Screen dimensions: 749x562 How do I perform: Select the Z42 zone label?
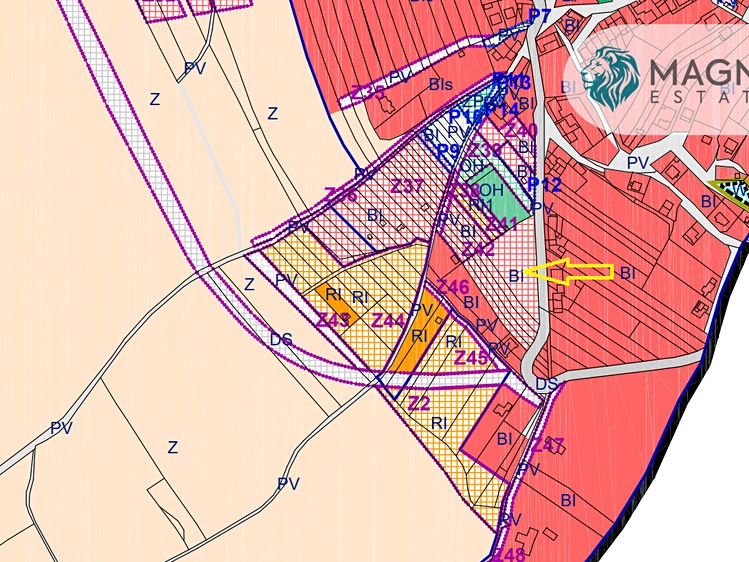[479, 249]
